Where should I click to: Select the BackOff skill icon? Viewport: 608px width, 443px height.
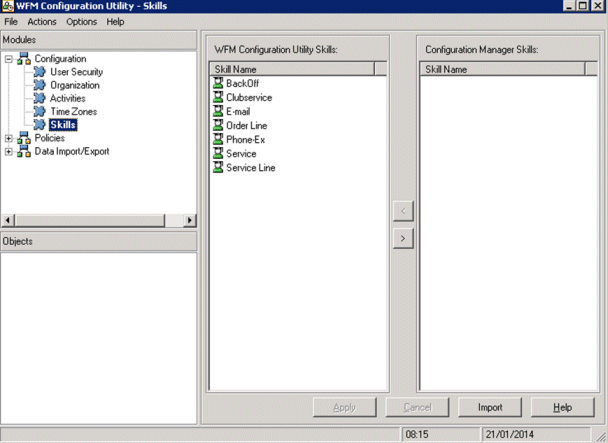pyautogui.click(x=218, y=84)
